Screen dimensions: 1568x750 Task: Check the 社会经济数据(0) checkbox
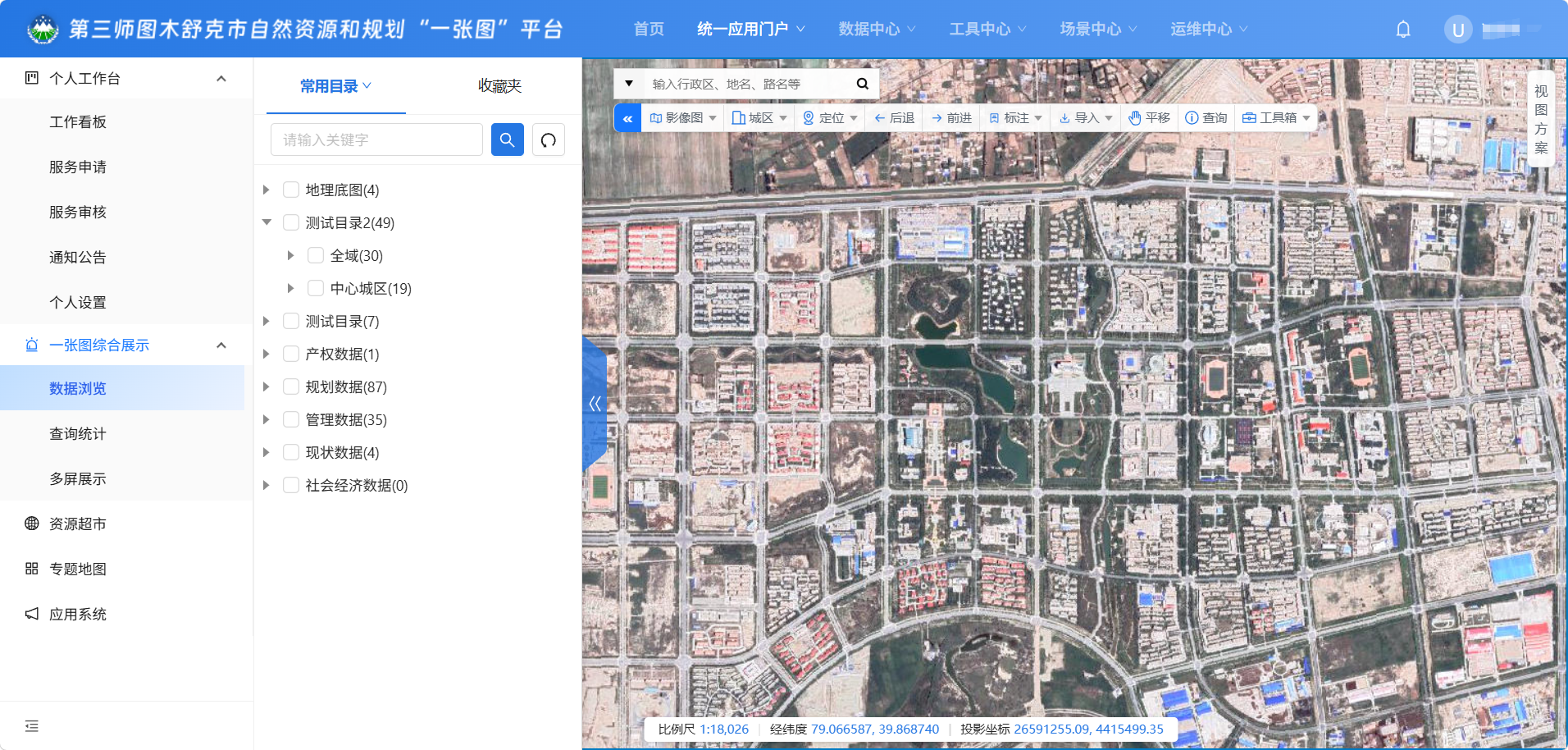pos(291,485)
